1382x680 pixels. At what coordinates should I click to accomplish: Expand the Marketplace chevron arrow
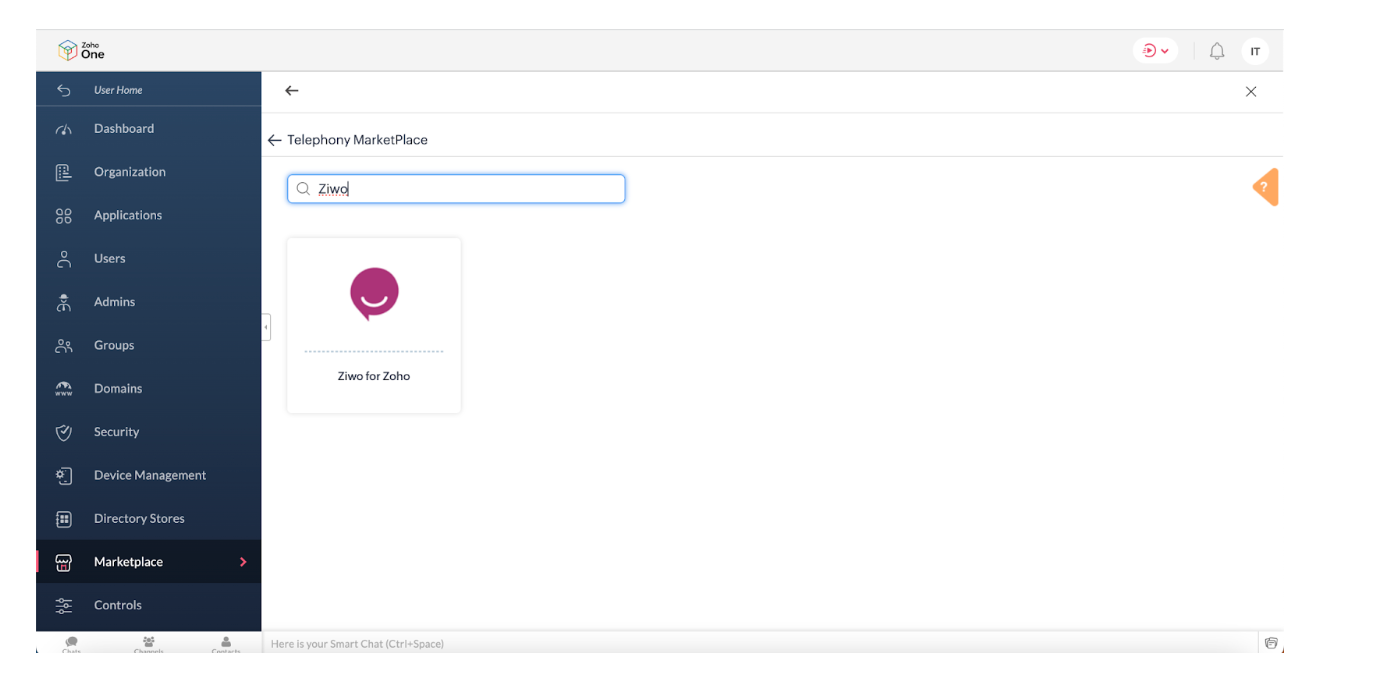243,562
